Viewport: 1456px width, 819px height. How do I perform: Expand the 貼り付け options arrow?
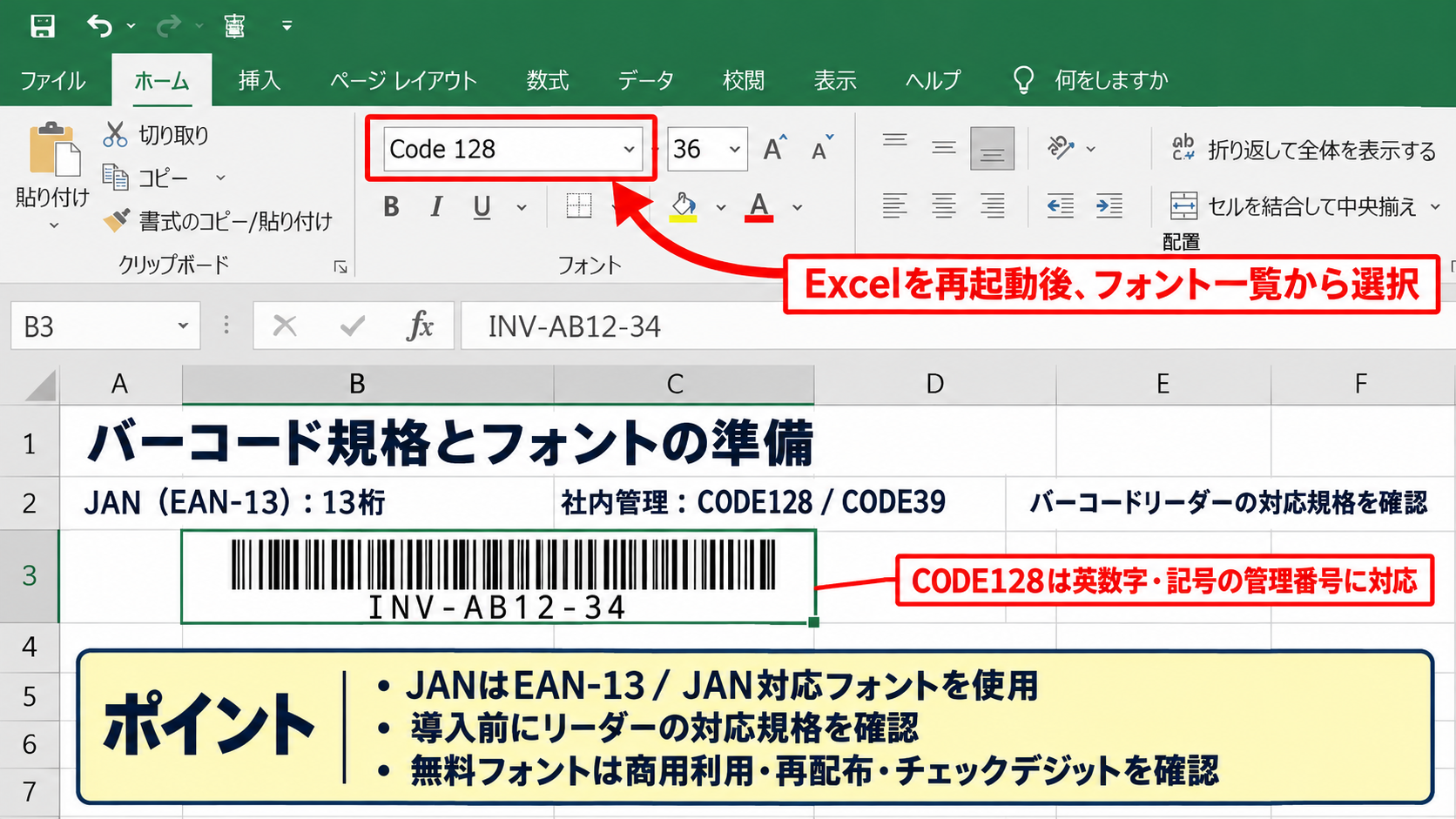click(53, 225)
